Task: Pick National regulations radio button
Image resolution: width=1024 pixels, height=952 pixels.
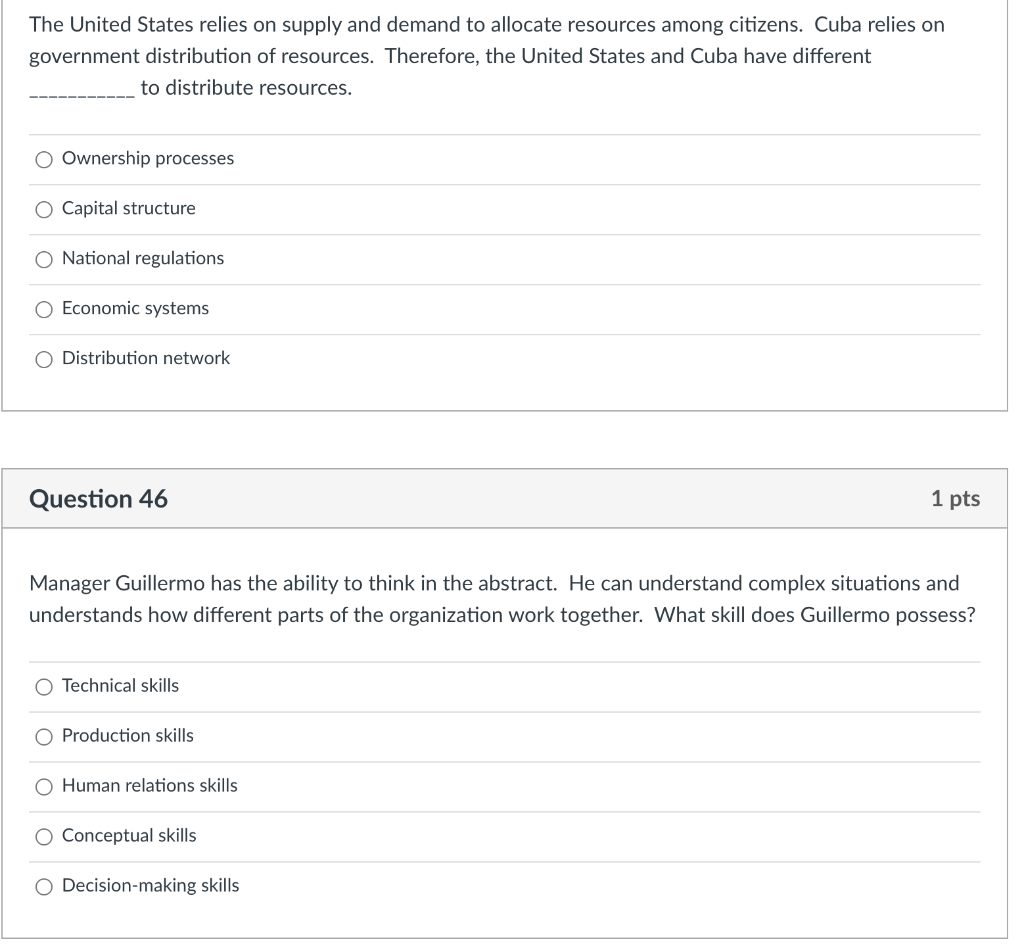Action: pyautogui.click(x=44, y=259)
